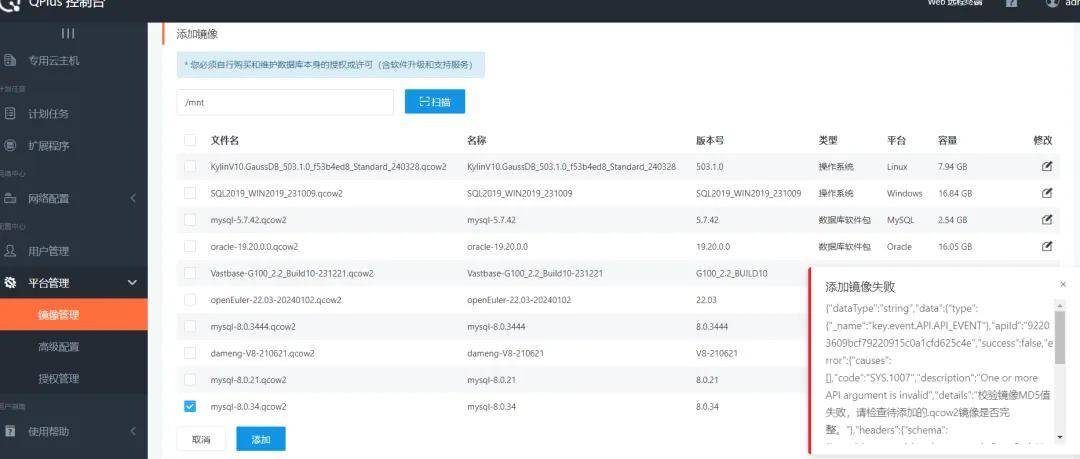Click the 版本号 column header

(710, 140)
